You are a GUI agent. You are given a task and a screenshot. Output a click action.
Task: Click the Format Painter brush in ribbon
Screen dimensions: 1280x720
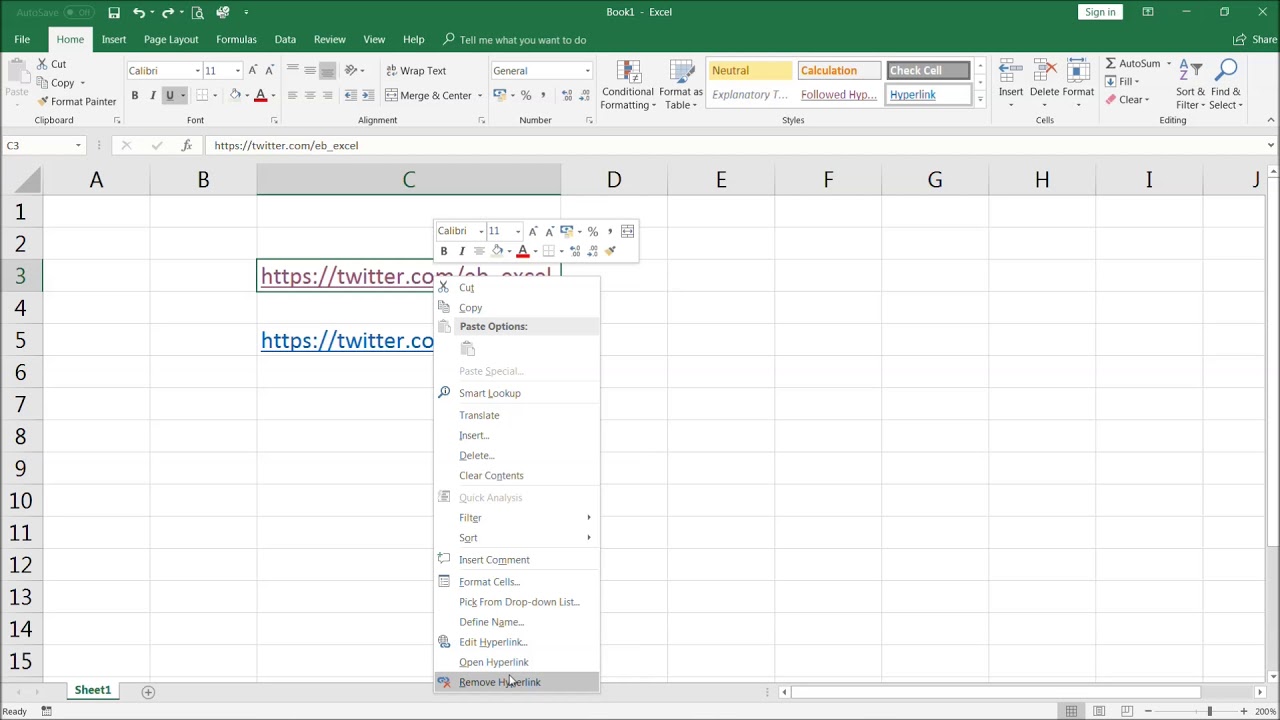click(43, 102)
